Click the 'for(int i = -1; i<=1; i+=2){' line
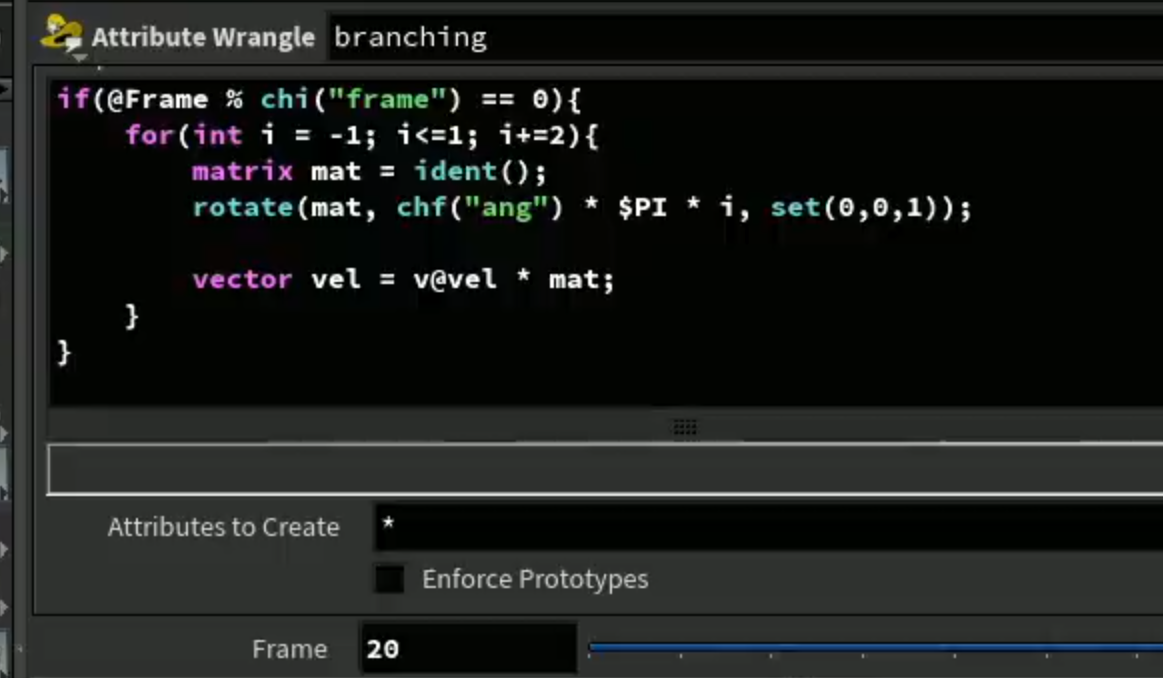The width and height of the screenshot is (1163, 678). tap(362, 135)
